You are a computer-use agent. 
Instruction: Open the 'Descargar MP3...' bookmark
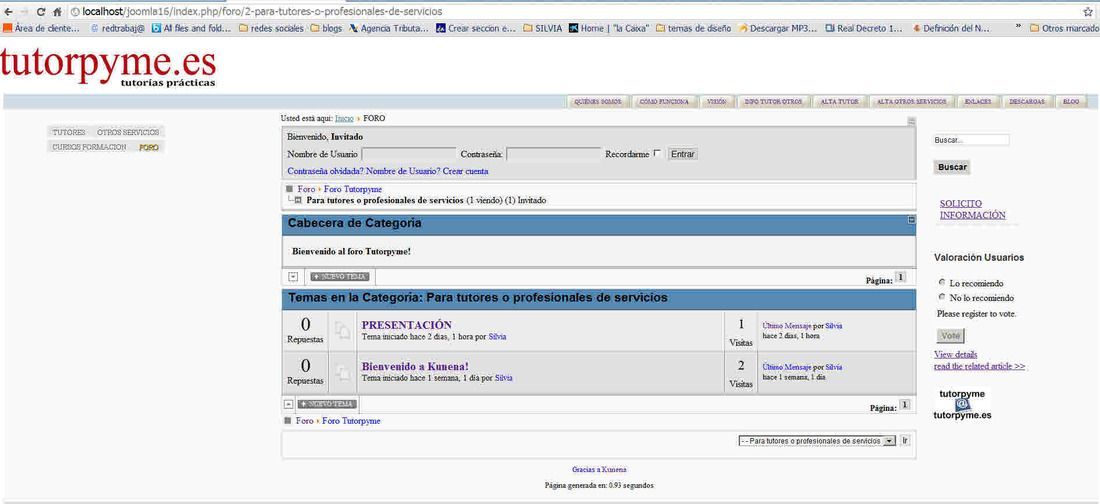pos(778,29)
